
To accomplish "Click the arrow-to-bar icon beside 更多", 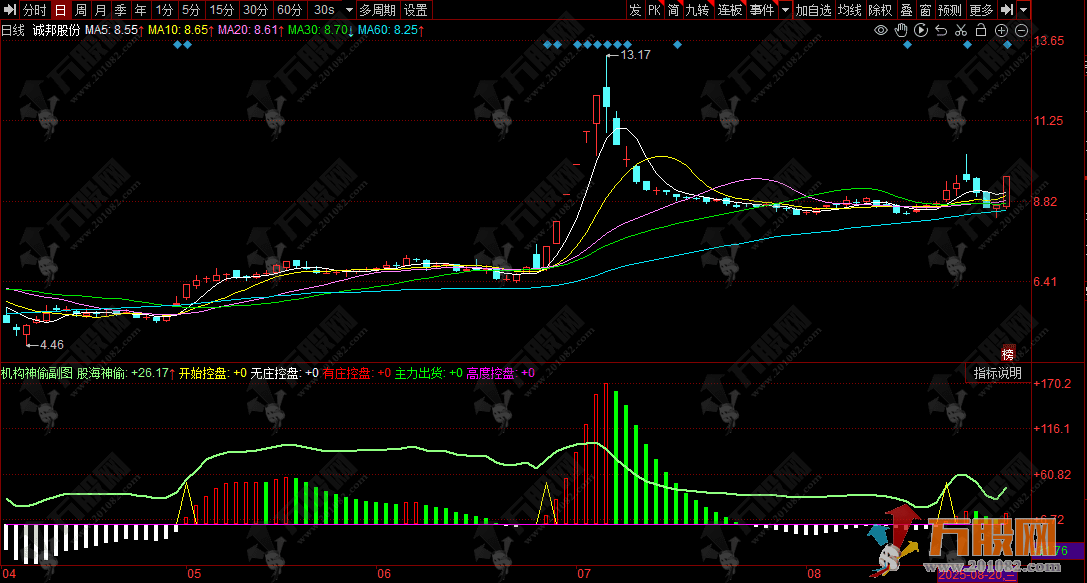I will [x=1007, y=10].
